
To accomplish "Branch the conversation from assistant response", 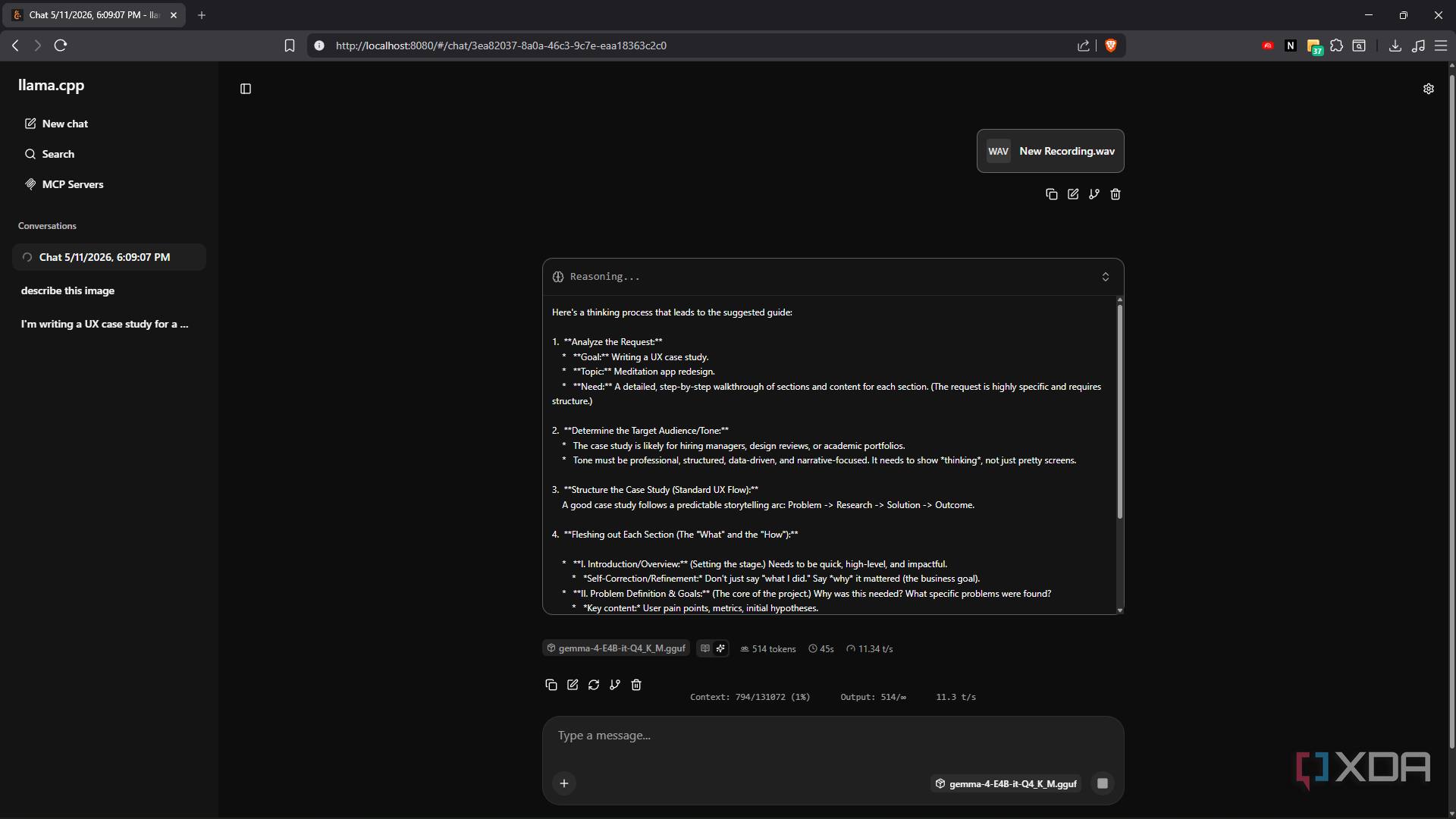I will pos(615,685).
